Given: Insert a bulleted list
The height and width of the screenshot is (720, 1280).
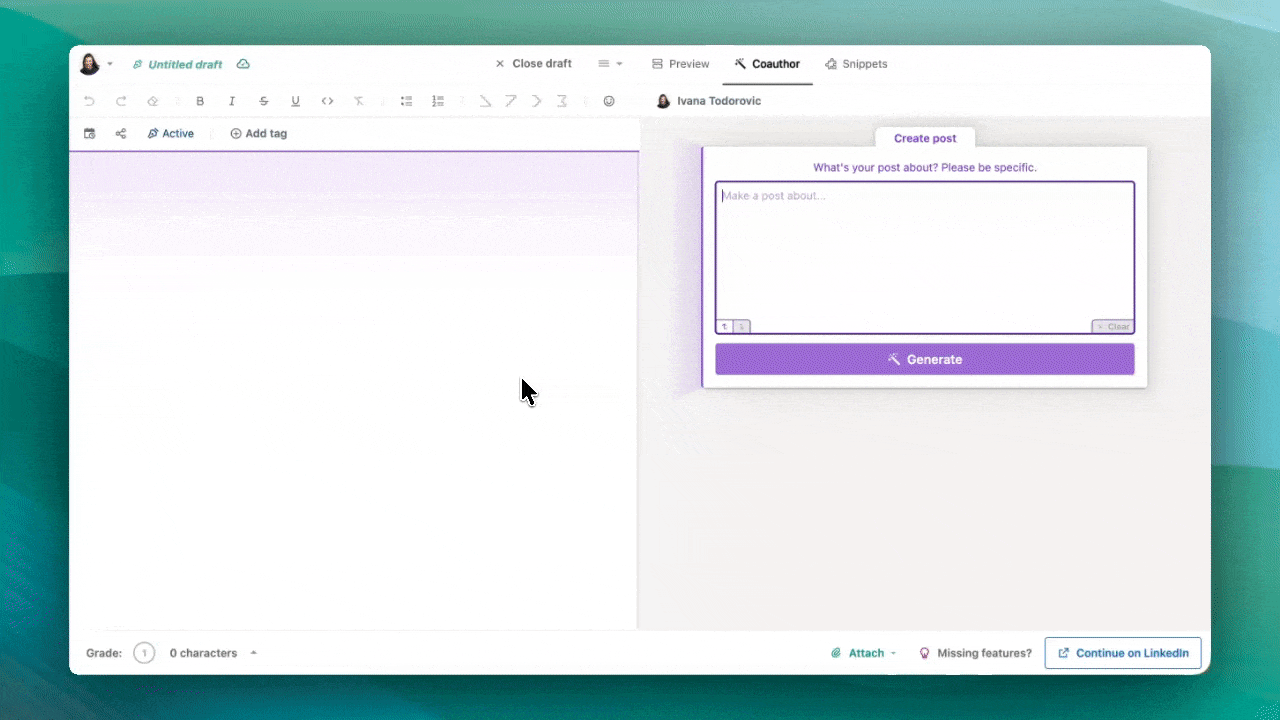Looking at the screenshot, I should (x=406, y=101).
